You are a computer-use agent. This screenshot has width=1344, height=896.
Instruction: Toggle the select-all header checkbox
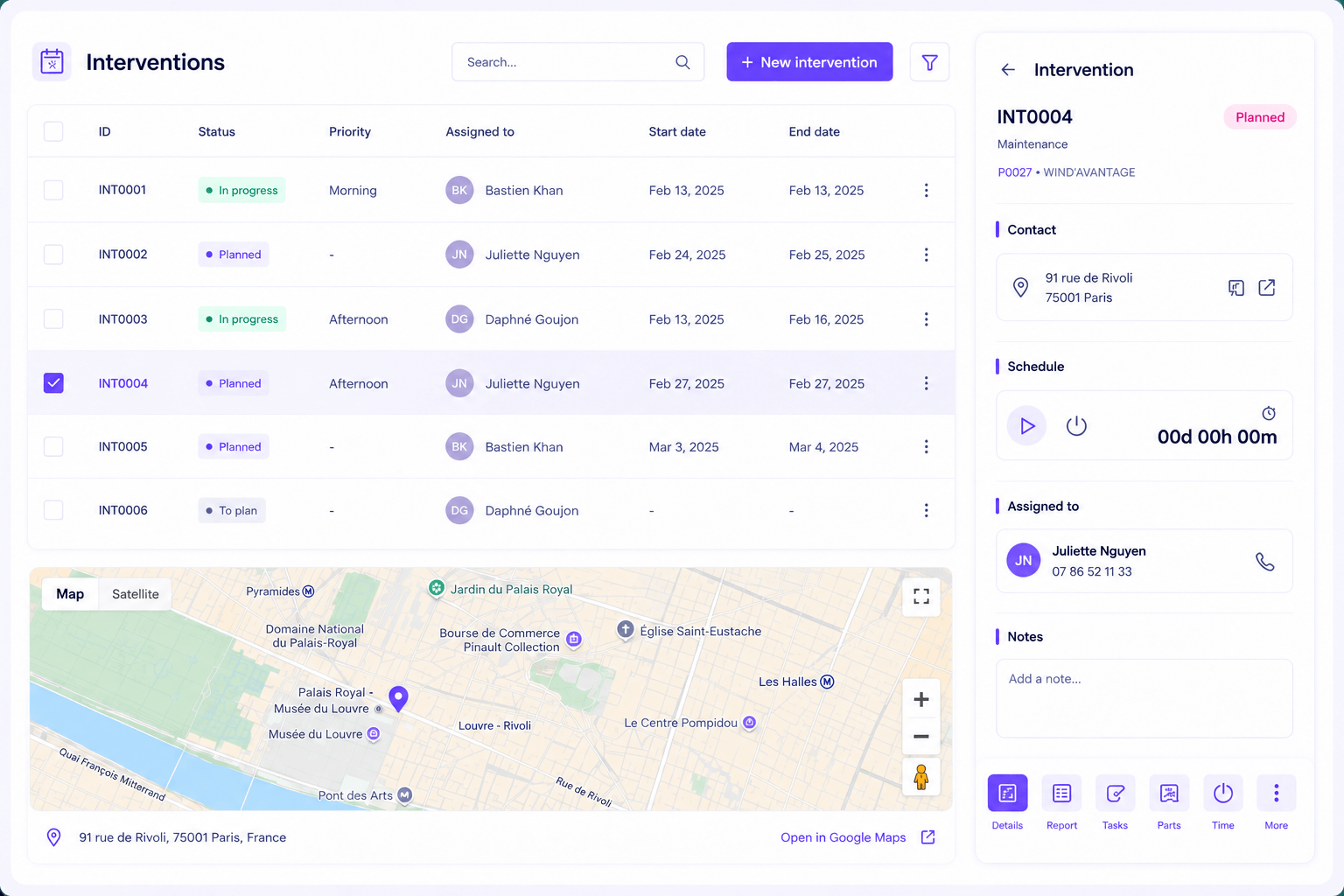coord(53,131)
